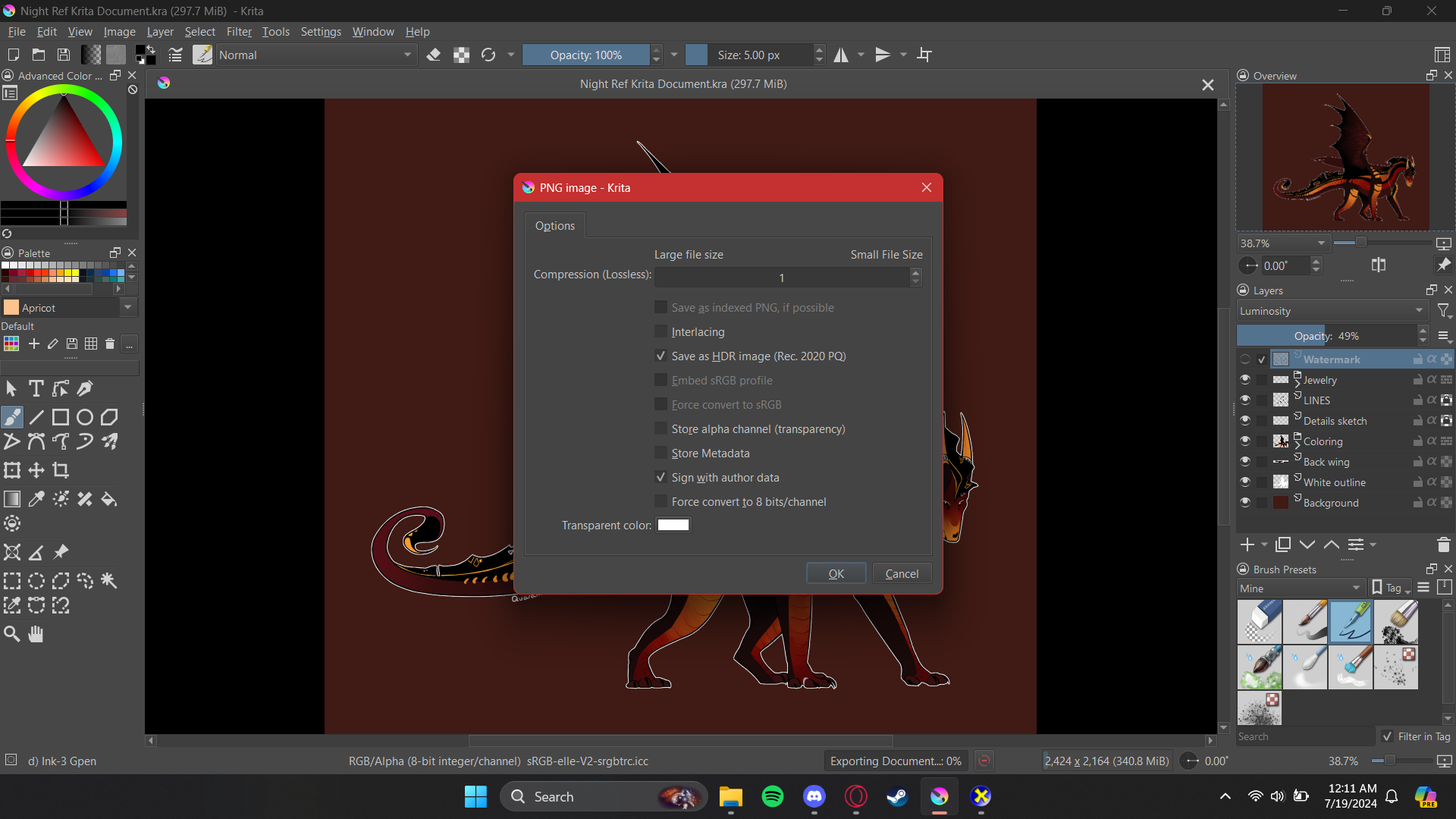Viewport: 1456px width, 819px height.
Task: Open the Filter menu
Action: coord(238,31)
